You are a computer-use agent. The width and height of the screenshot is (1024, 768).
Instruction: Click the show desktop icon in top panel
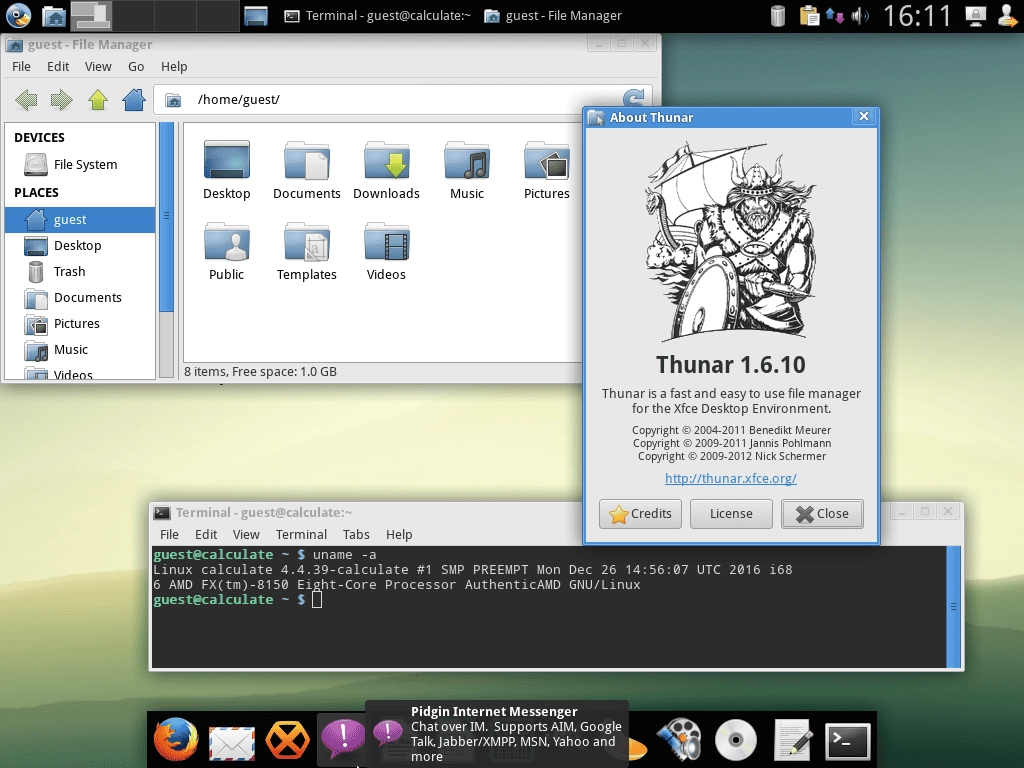pyautogui.click(x=256, y=16)
